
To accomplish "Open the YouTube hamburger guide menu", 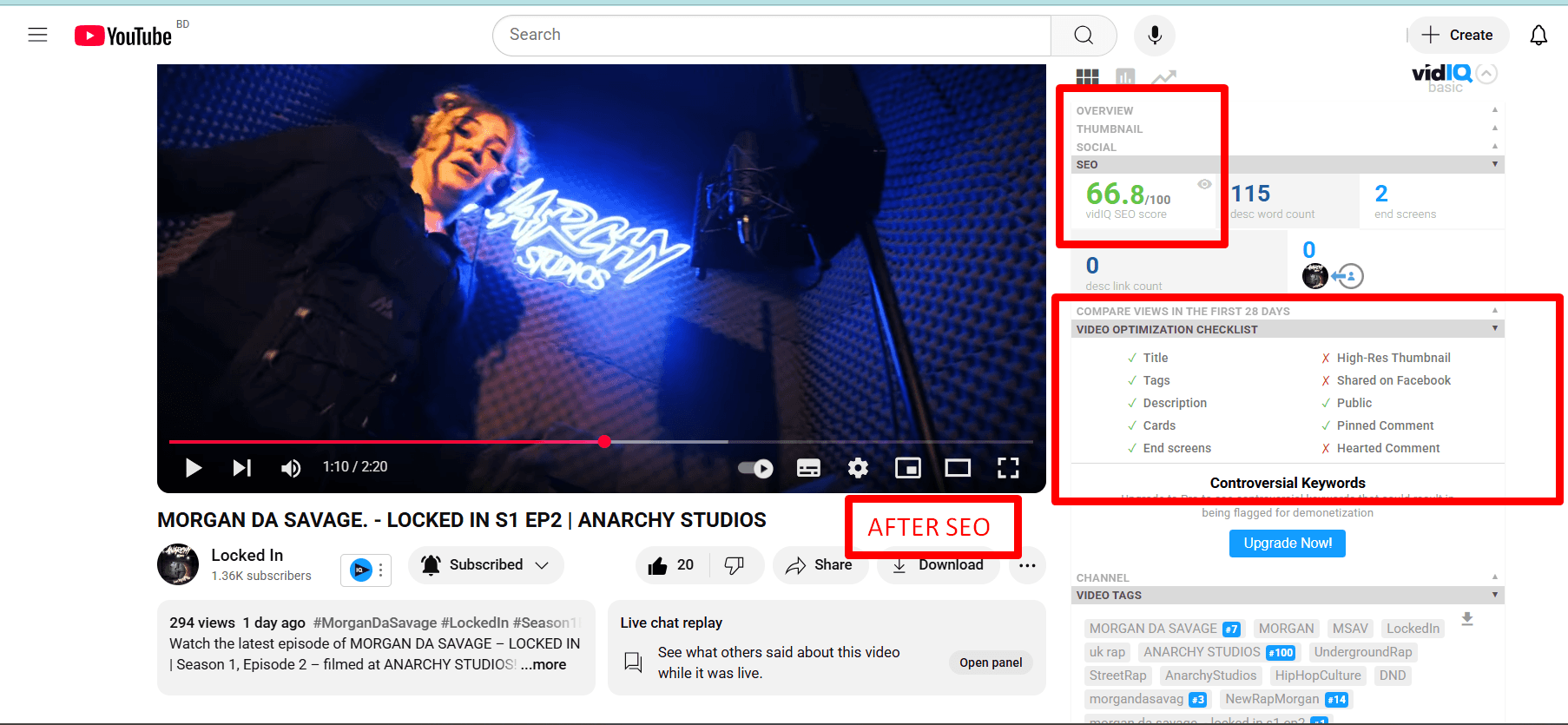I will (37, 35).
